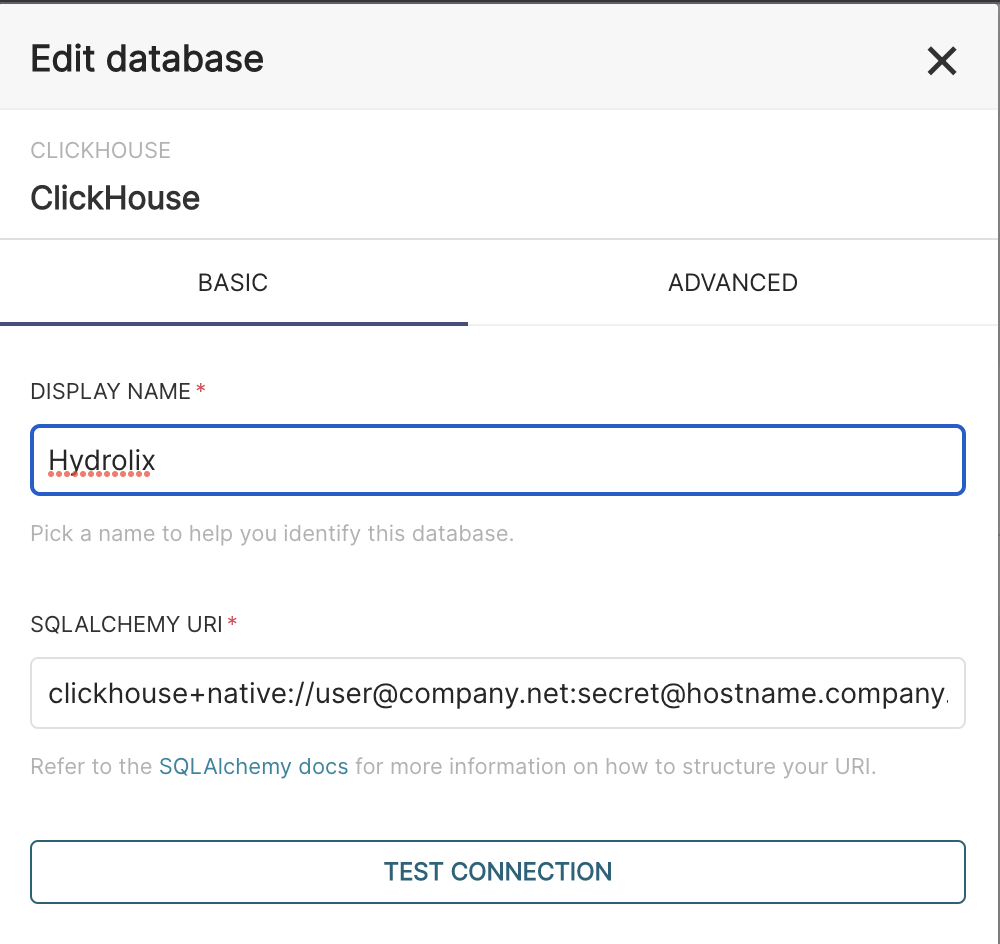This screenshot has height=944, width=1000.
Task: Click the 'Edit database' dialog title
Action: click(x=147, y=59)
